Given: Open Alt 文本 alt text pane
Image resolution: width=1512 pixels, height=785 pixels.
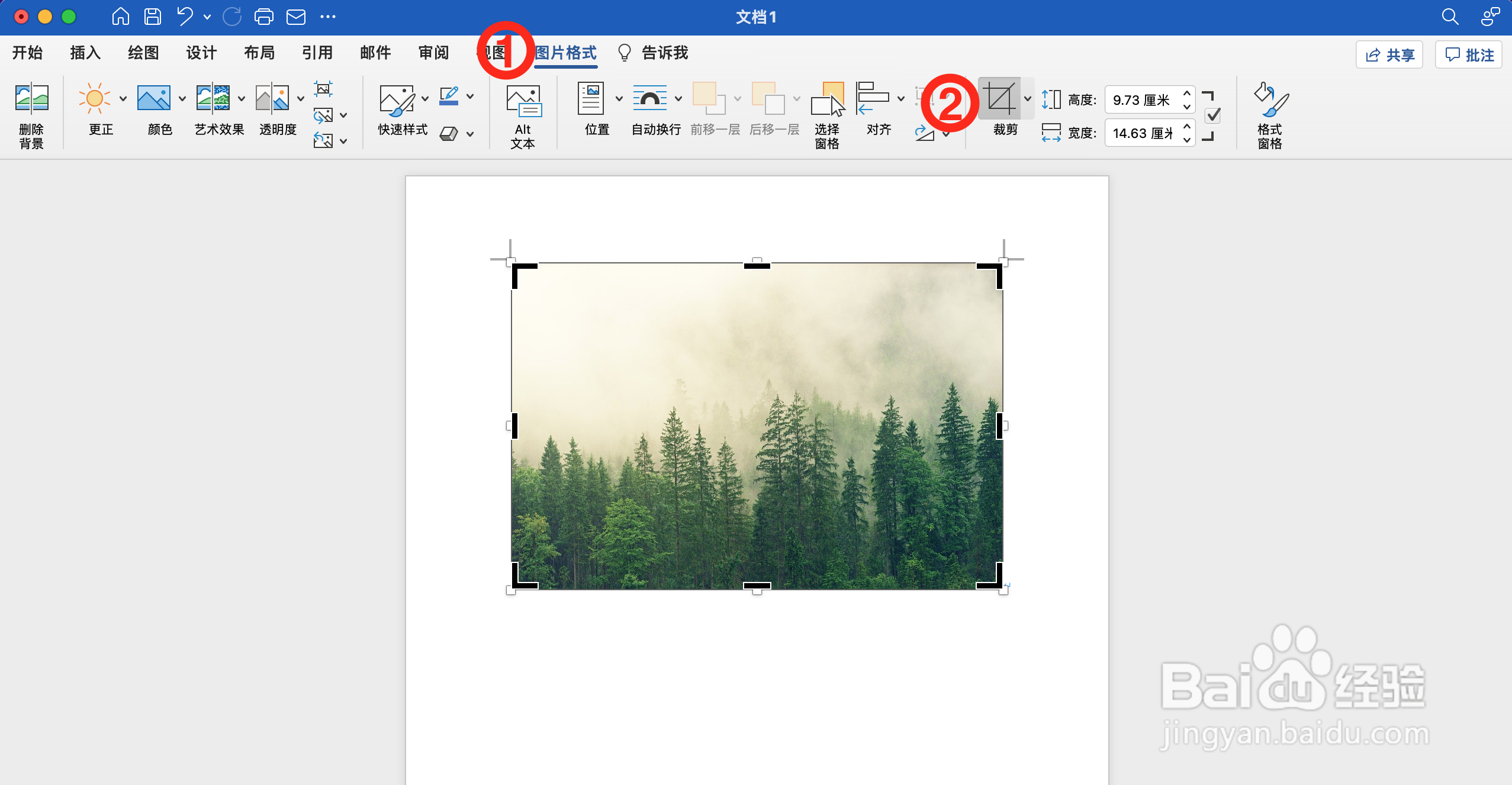Looking at the screenshot, I should point(523,117).
